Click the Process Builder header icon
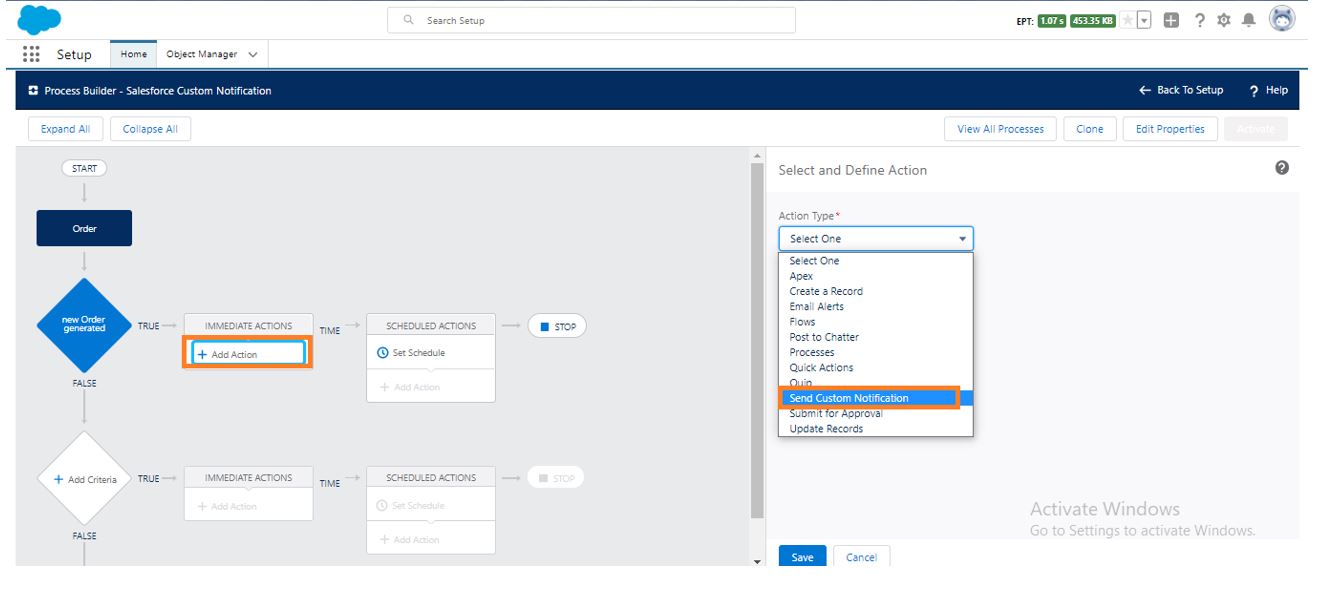Viewport: 1320px width, 589px height. pyautogui.click(x=33, y=90)
